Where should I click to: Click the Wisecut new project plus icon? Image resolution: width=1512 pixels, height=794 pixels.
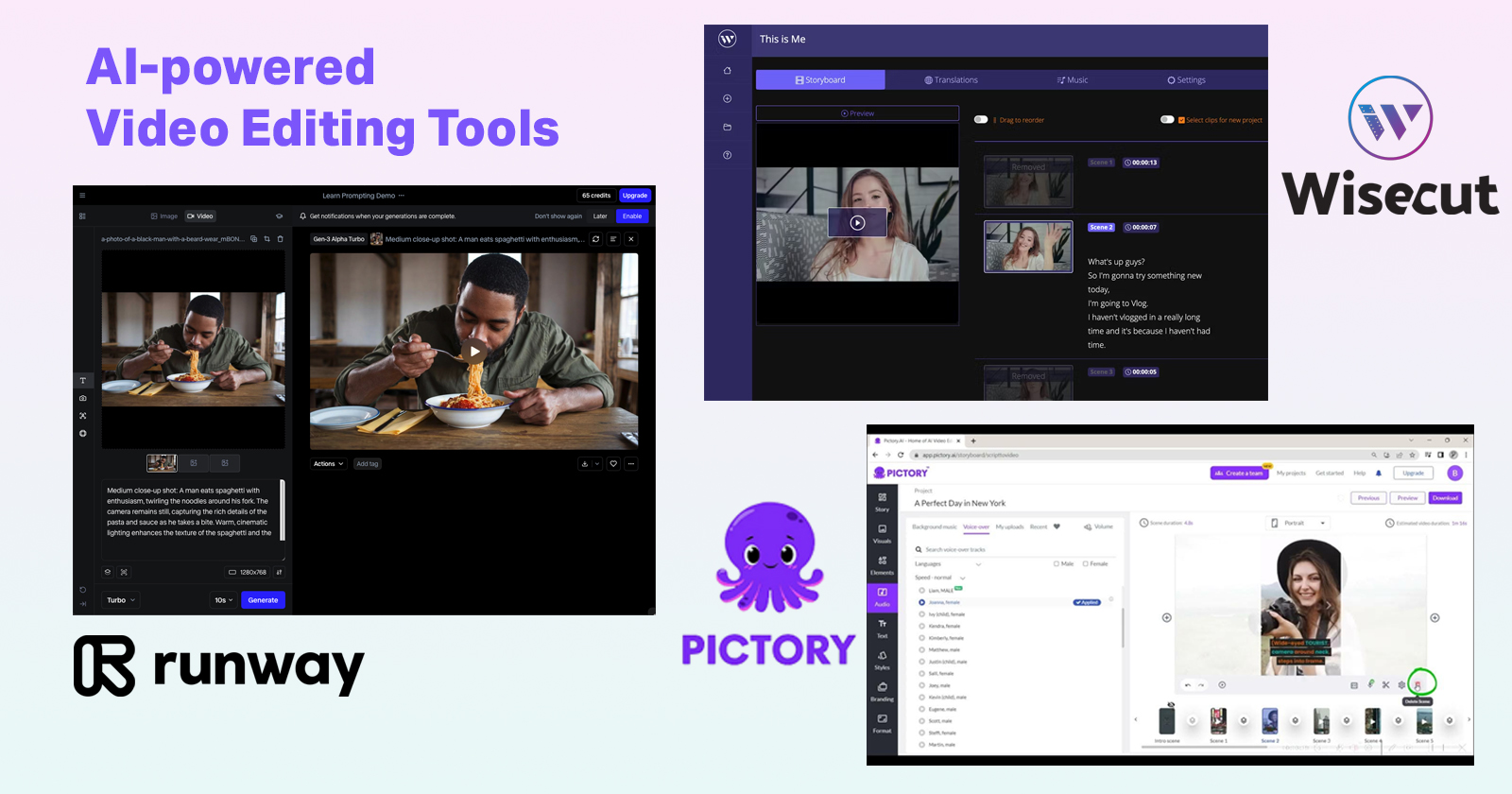tap(727, 98)
